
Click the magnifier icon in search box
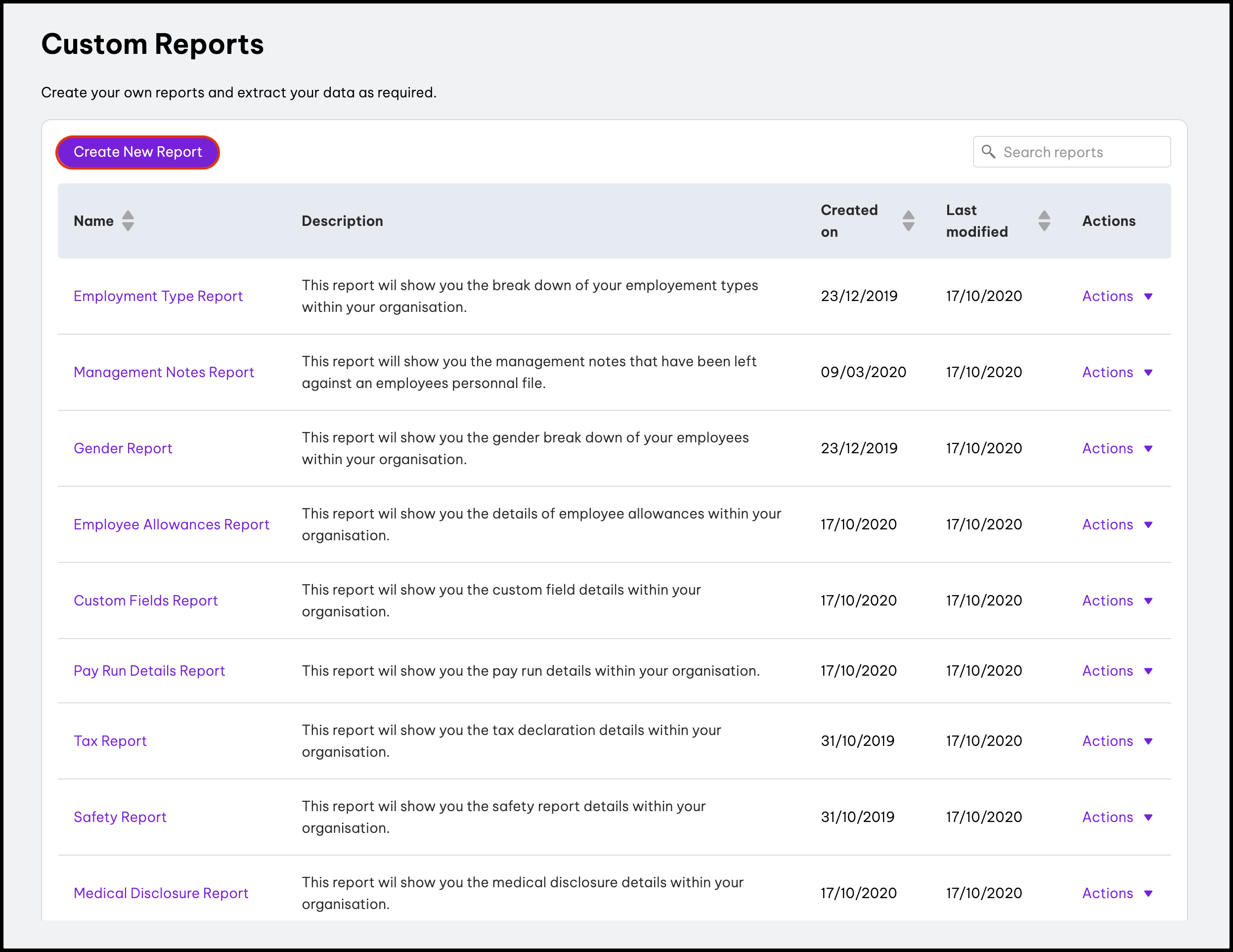coord(988,152)
